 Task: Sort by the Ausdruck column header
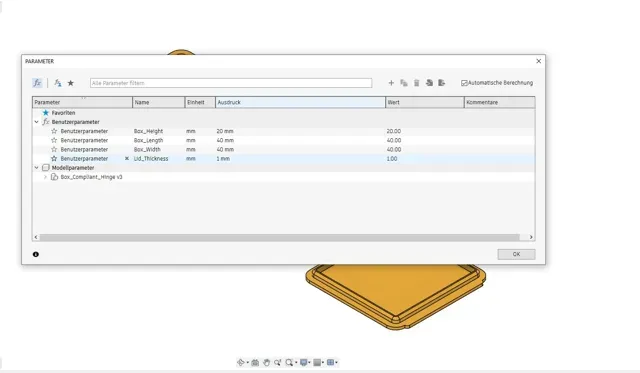pyautogui.click(x=300, y=102)
